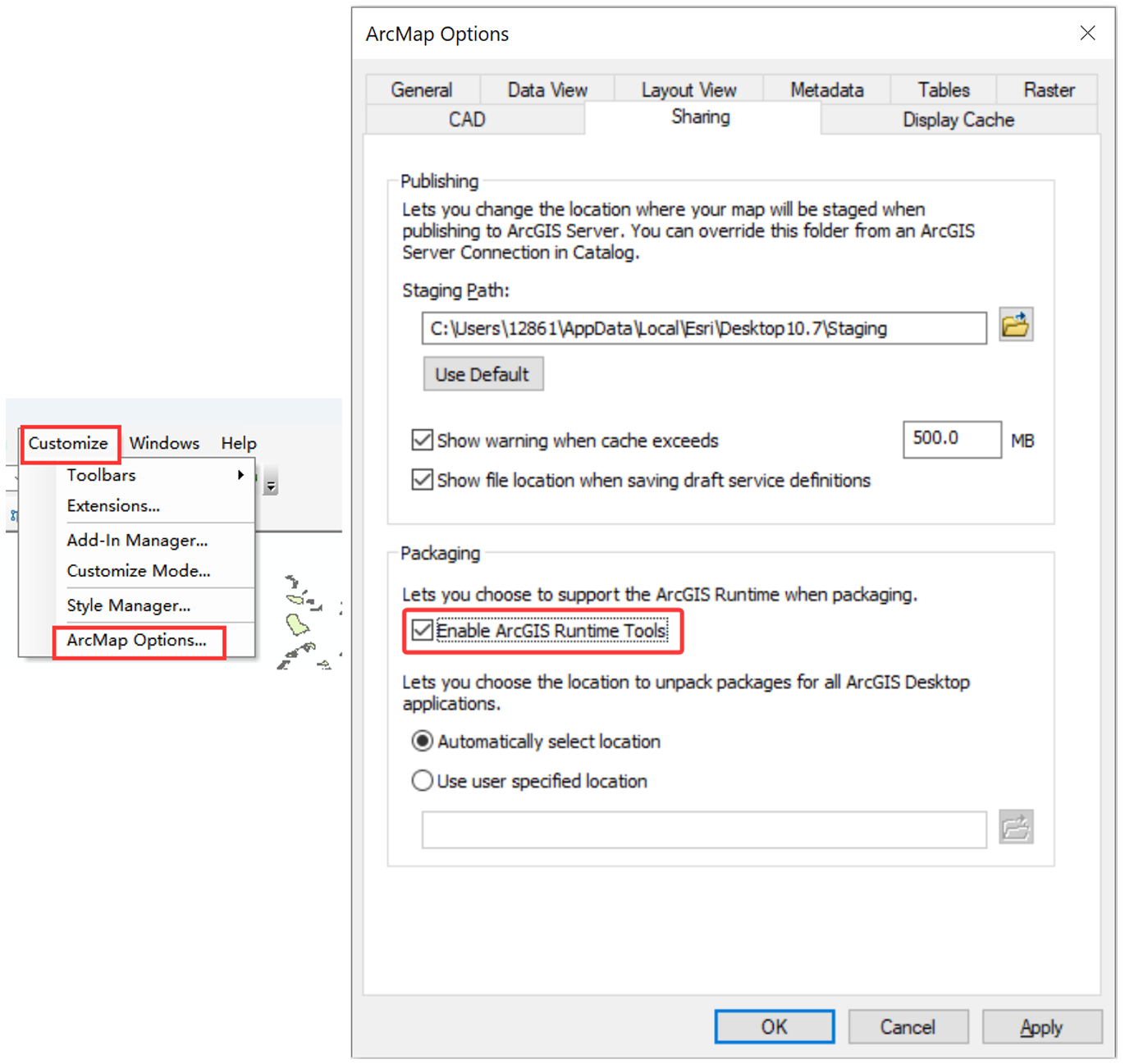Viewport: 1125px width, 1064px height.
Task: Click the MB unit label
Action: tap(1022, 441)
